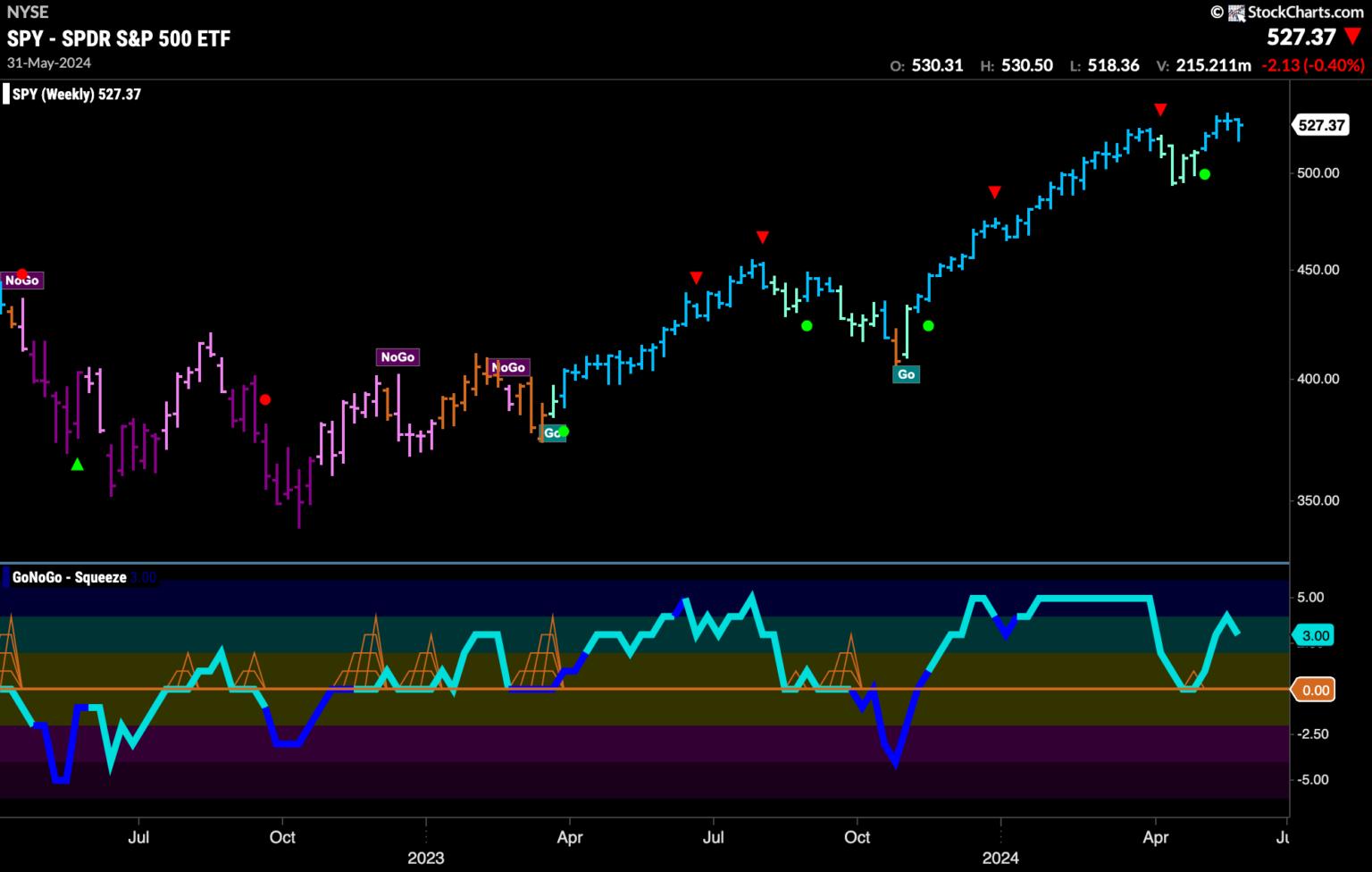Click the green up-triangle marker below the 2022 lows
Screen dimensions: 1372x872
pos(78,464)
